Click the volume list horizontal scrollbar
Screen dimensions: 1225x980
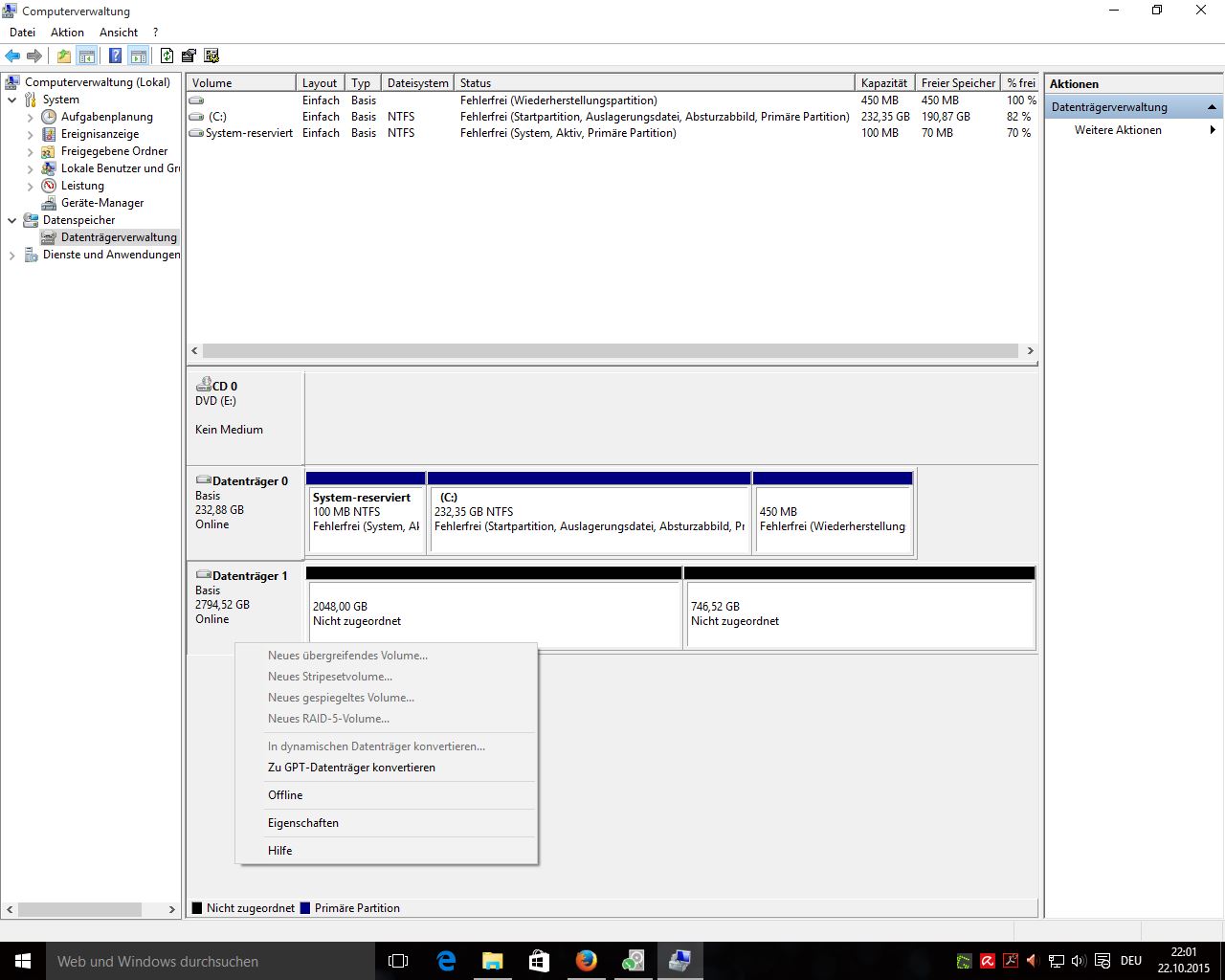(611, 351)
